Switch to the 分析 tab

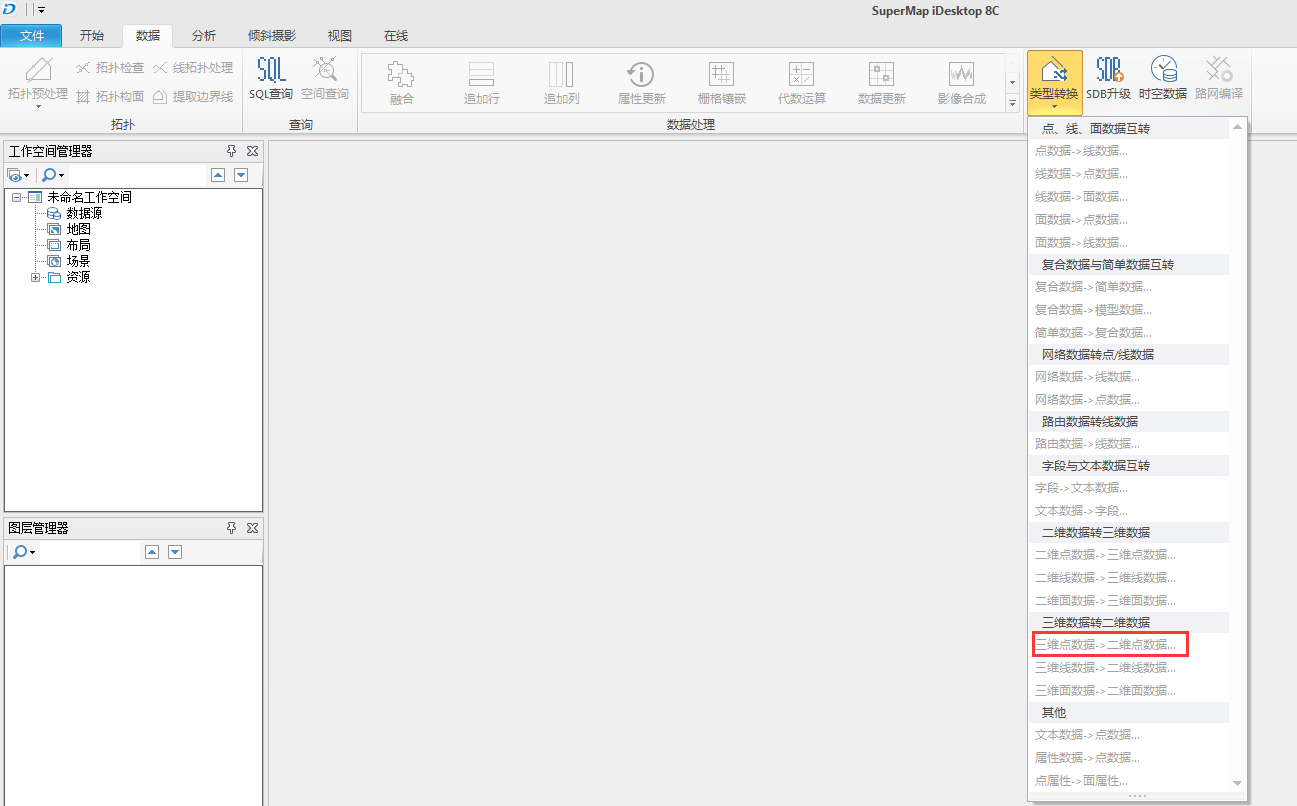click(204, 35)
